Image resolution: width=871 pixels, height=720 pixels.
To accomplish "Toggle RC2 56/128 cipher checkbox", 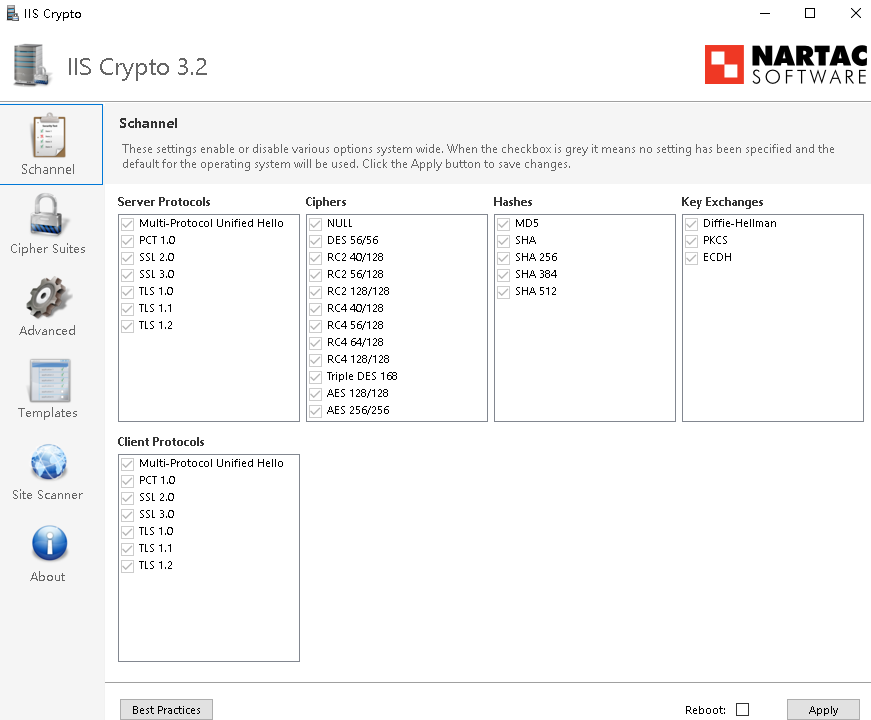I will pyautogui.click(x=316, y=275).
